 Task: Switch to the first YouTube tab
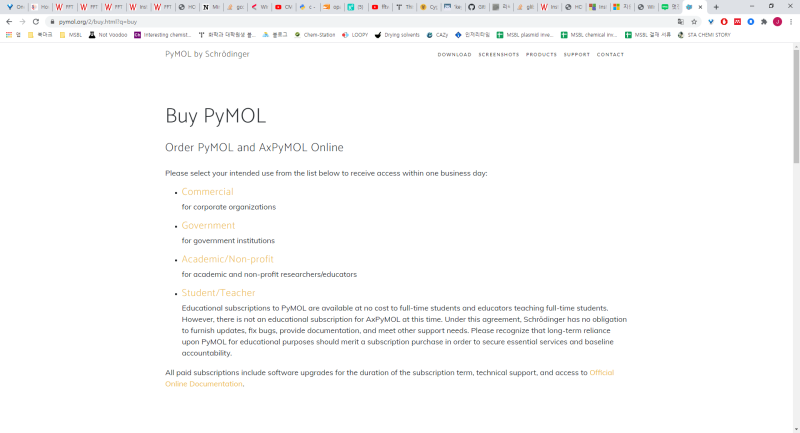(x=283, y=7)
